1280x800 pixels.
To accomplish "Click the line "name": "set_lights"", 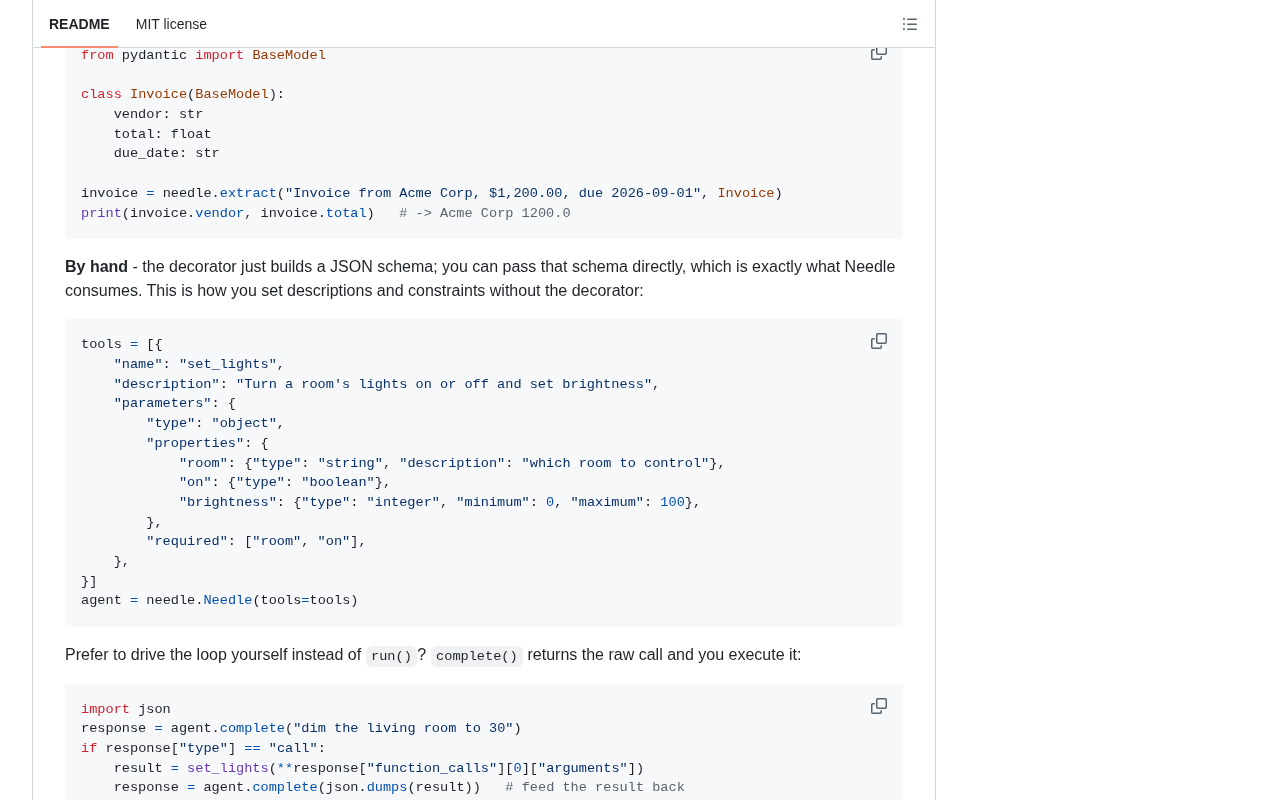I will [x=199, y=364].
